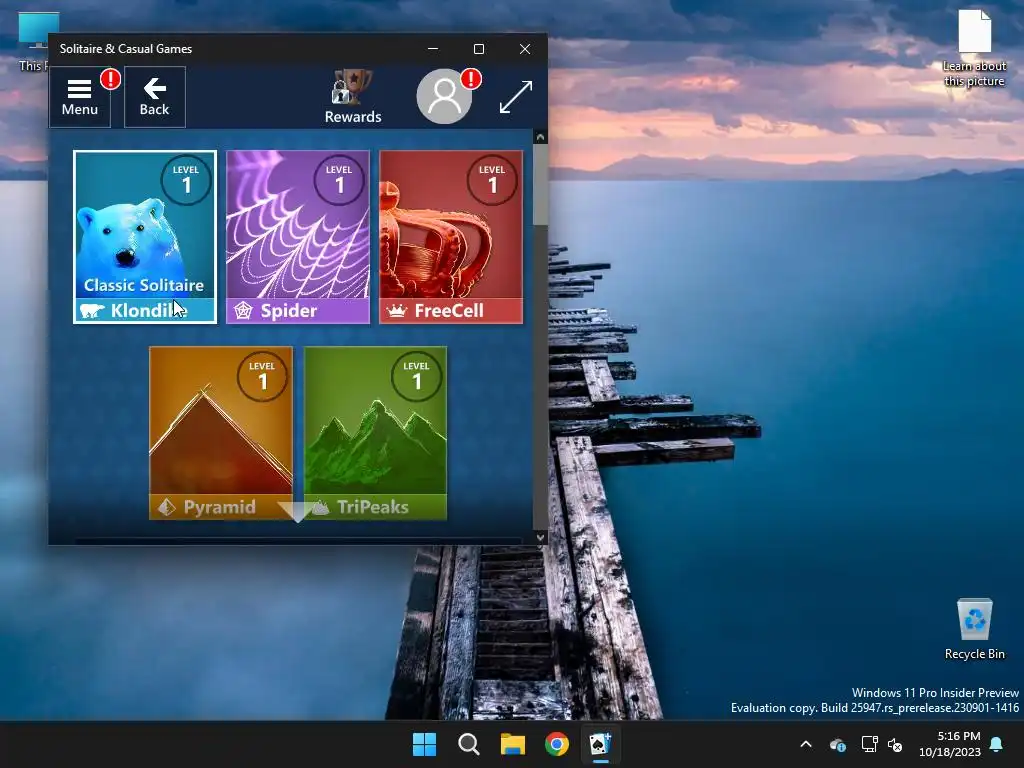Launch the Pyramid game tile
The image size is (1024, 768).
pos(221,433)
